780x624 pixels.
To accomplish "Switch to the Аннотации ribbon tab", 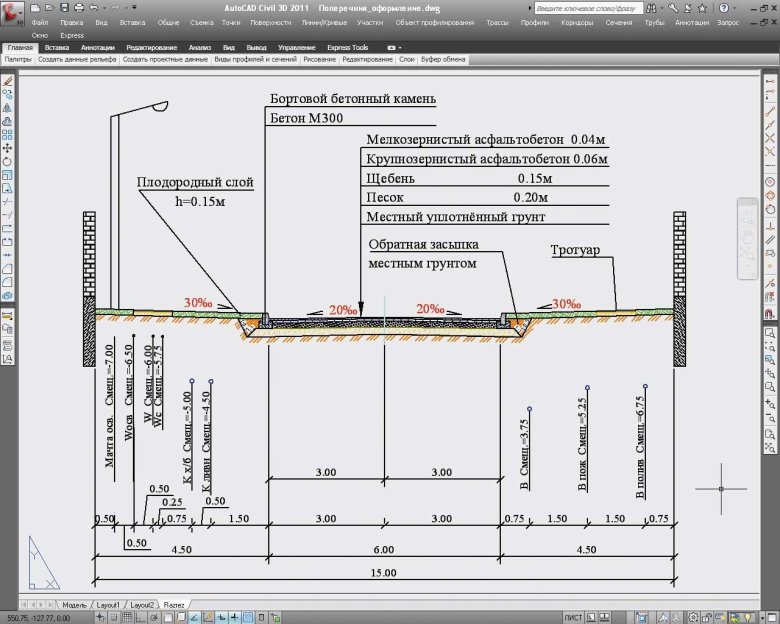I will (x=97, y=47).
